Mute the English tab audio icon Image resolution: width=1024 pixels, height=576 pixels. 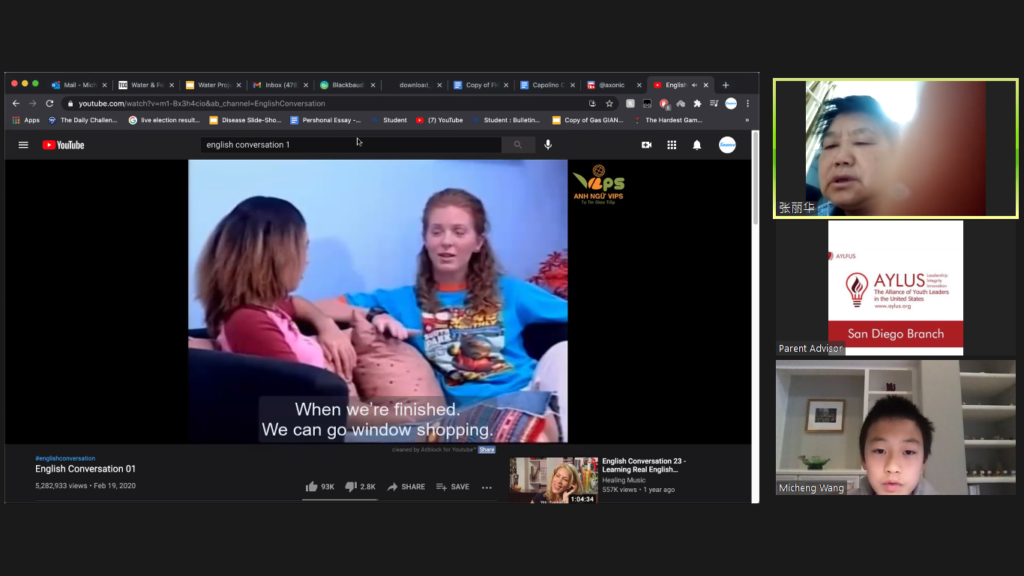click(694, 85)
